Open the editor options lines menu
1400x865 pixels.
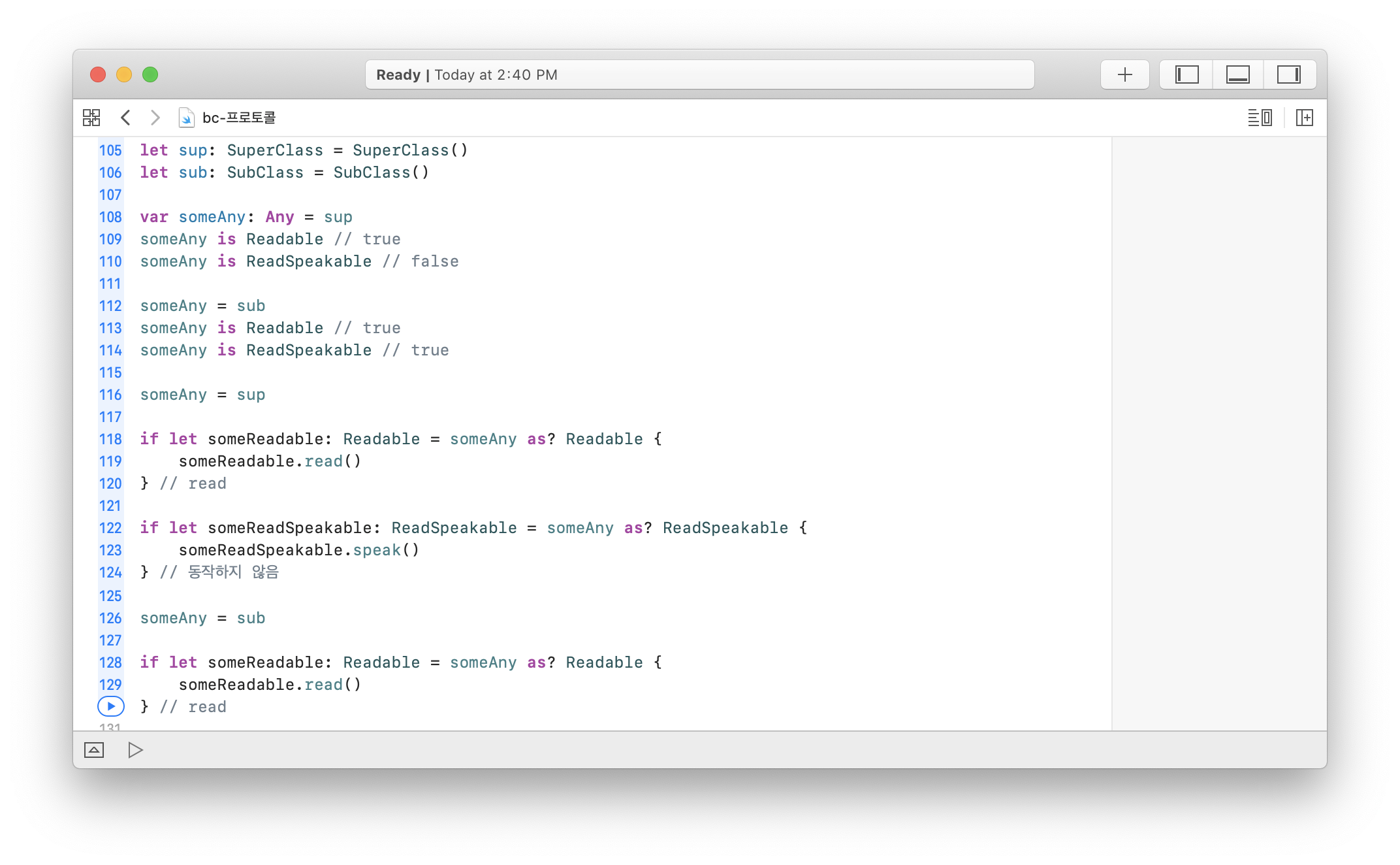(1259, 118)
